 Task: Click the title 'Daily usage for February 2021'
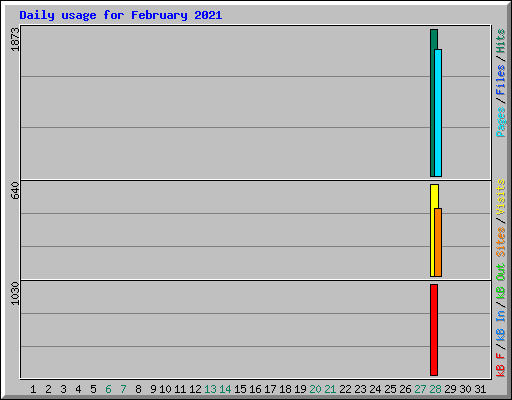point(121,16)
